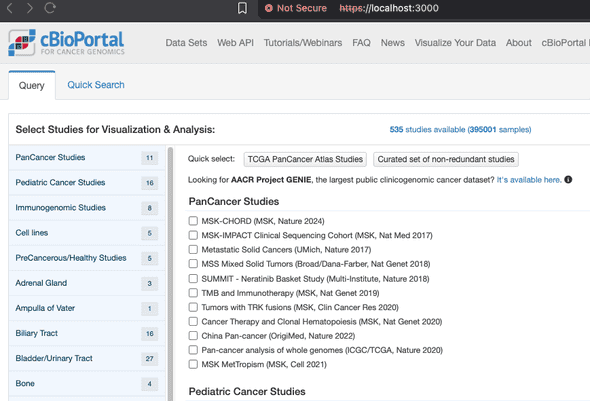Select Immunogenomic Studies in sidebar

[87, 208]
